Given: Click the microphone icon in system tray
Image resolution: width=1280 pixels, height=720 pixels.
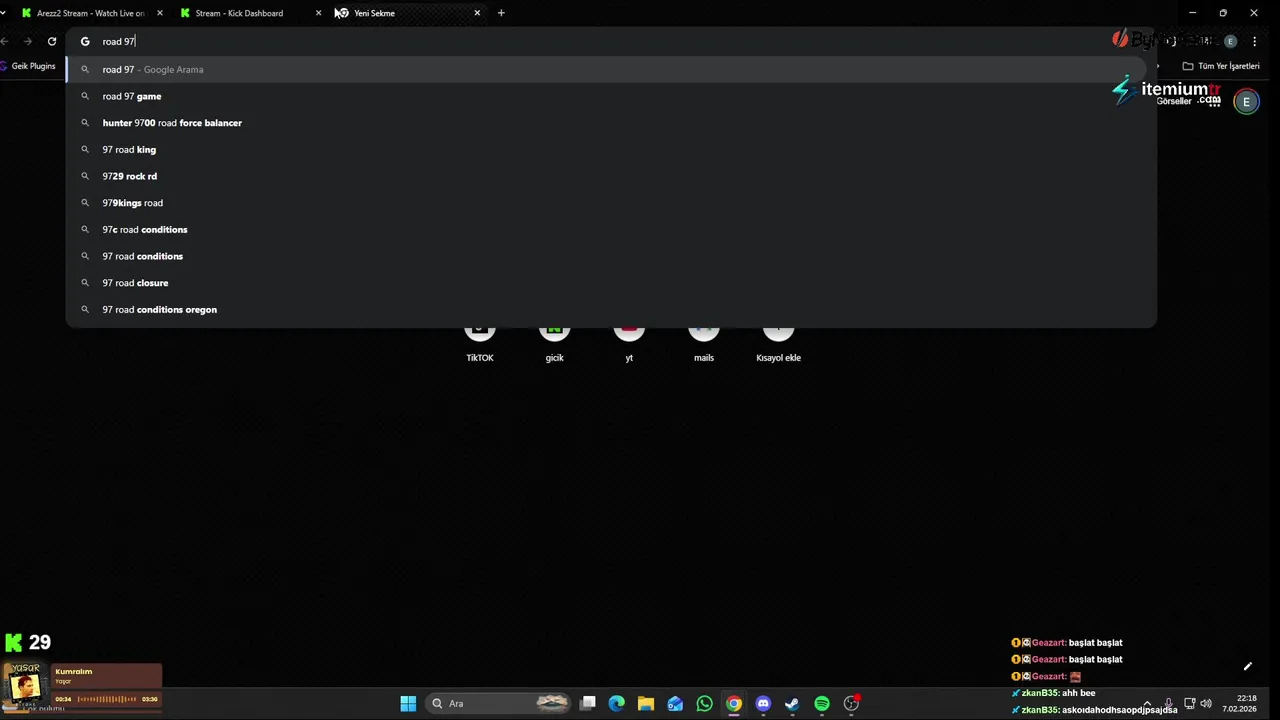Looking at the screenshot, I should point(1169,703).
